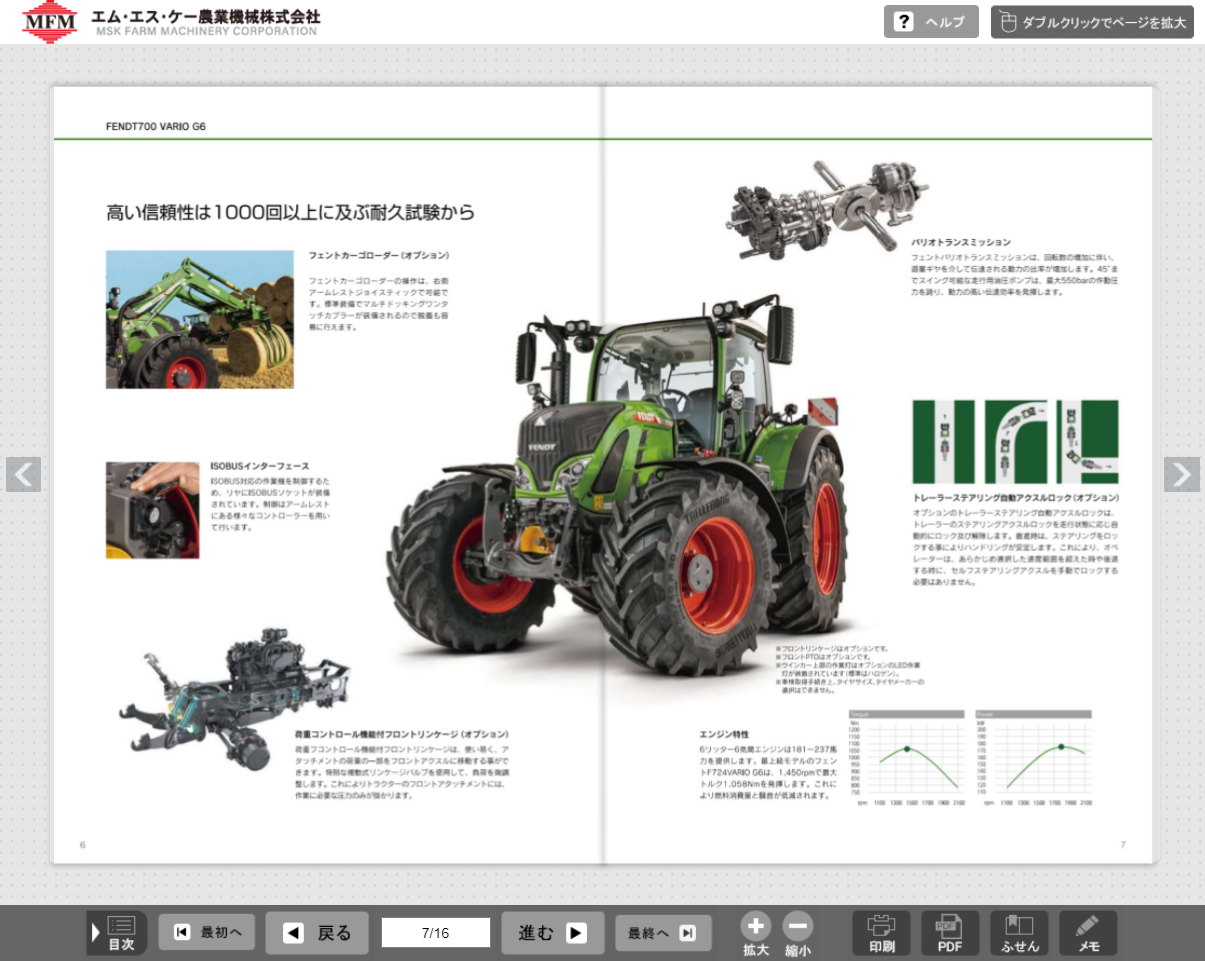Jump to last page with 最終へ
This screenshot has height=961, width=1205.
pos(663,932)
